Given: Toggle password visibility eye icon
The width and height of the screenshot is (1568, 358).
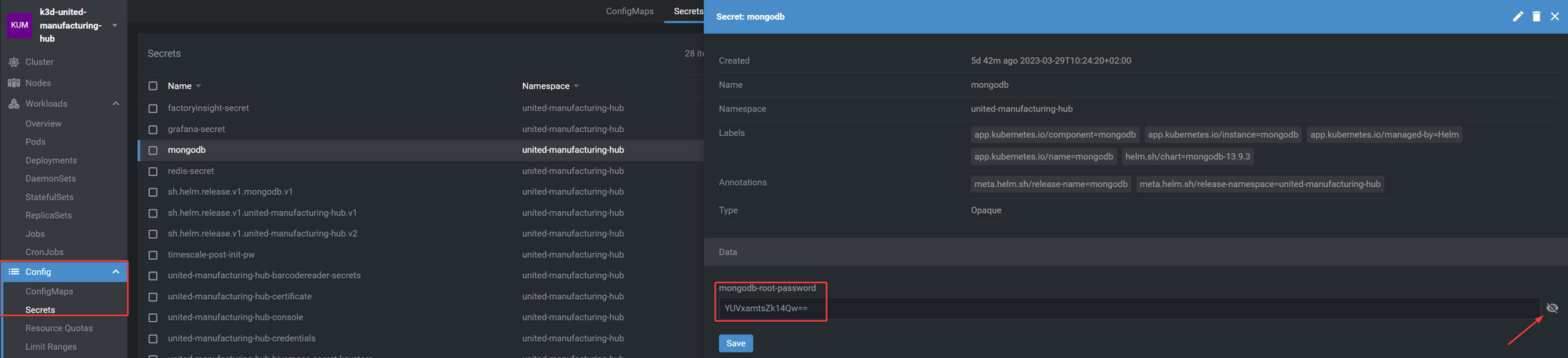Looking at the screenshot, I should click(x=1552, y=309).
